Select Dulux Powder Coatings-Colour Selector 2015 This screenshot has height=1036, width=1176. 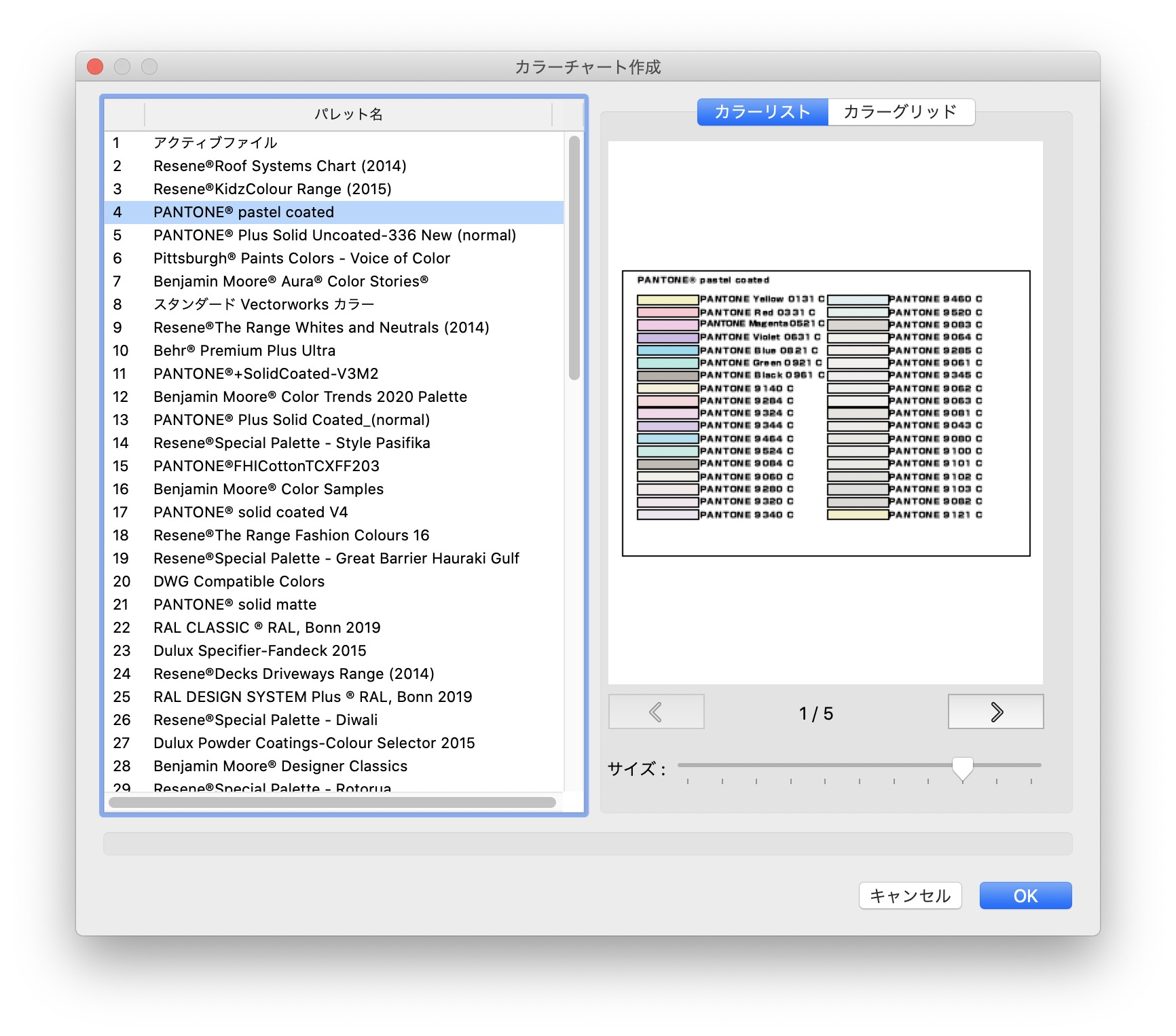point(334,743)
